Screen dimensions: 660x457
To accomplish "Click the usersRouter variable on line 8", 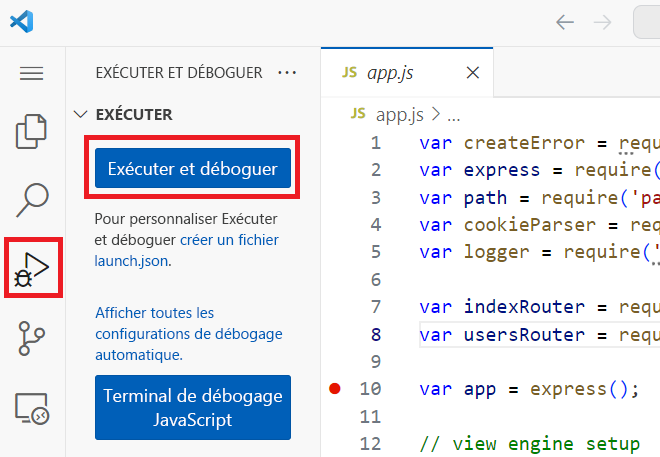I will pos(524,335).
